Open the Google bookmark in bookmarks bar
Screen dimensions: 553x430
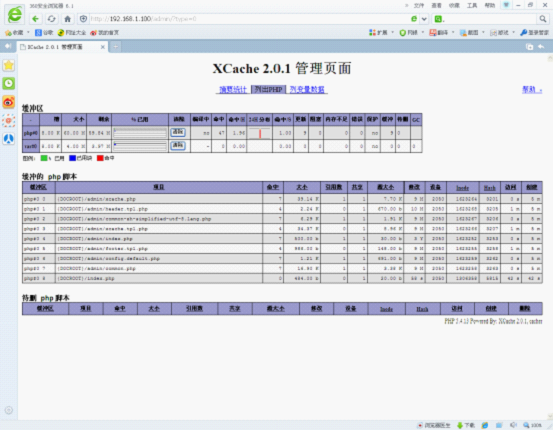[44, 32]
